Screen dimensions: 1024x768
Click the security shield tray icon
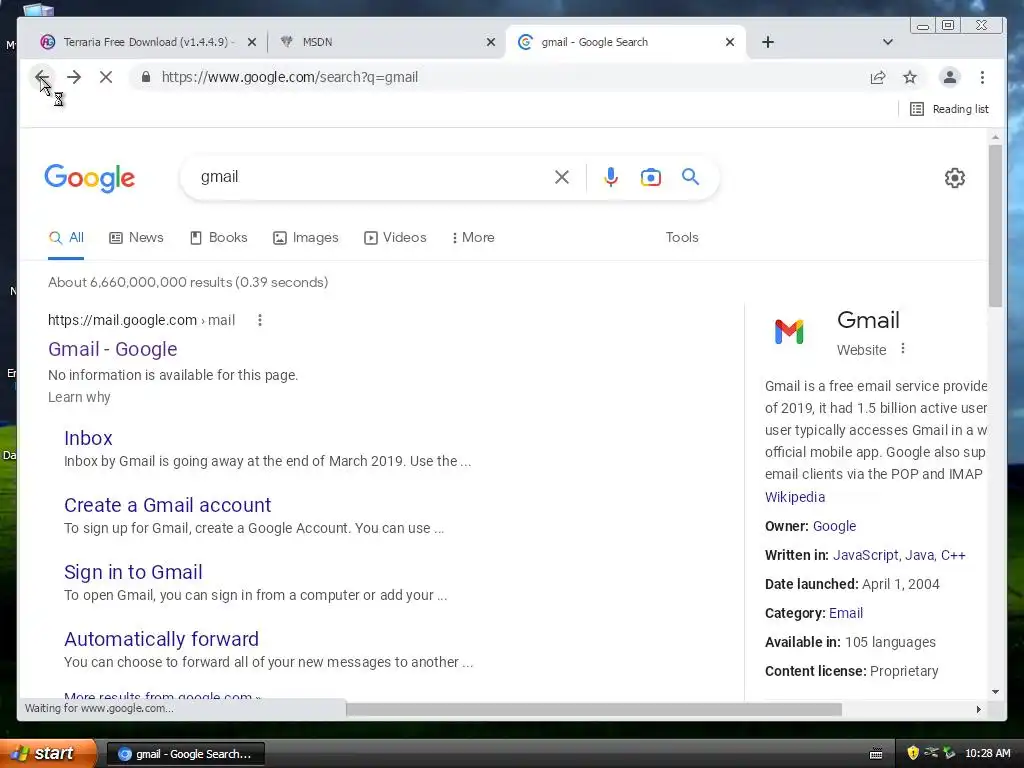(913, 753)
